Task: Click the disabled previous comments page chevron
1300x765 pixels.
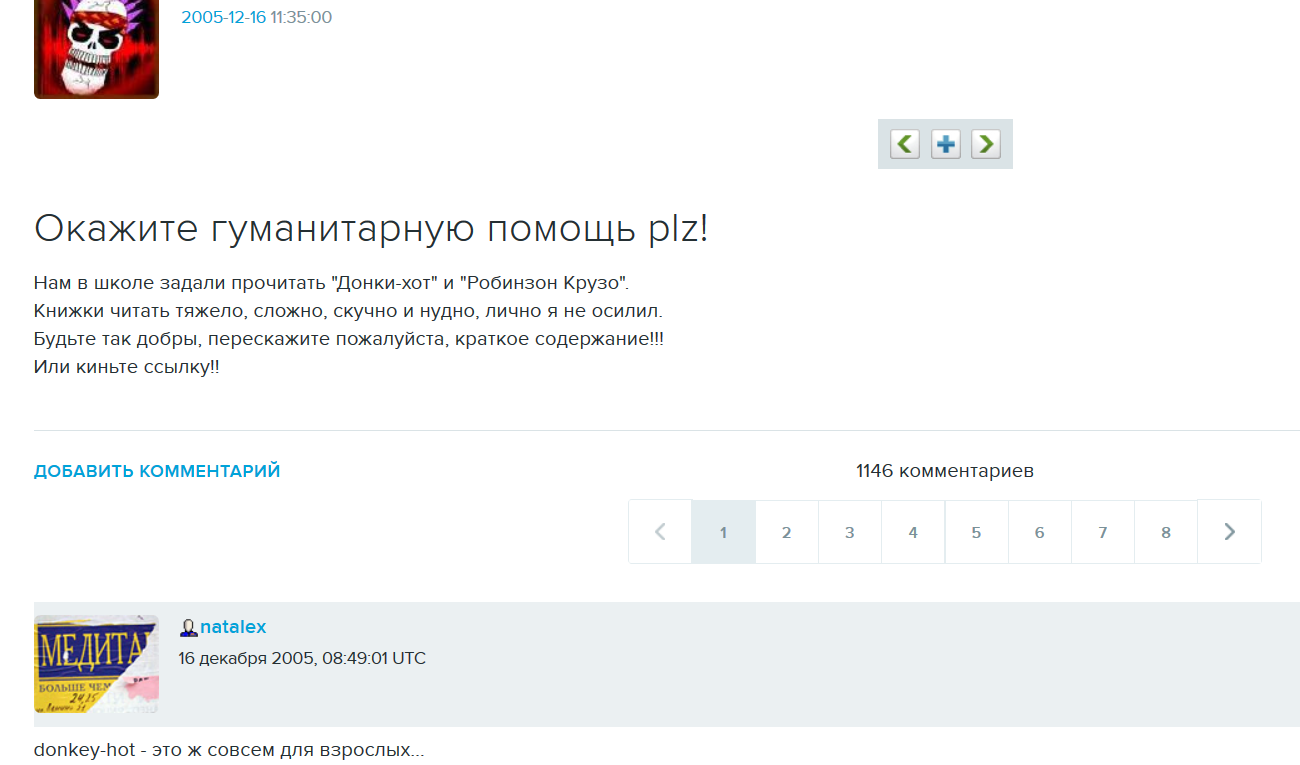Action: (x=660, y=532)
